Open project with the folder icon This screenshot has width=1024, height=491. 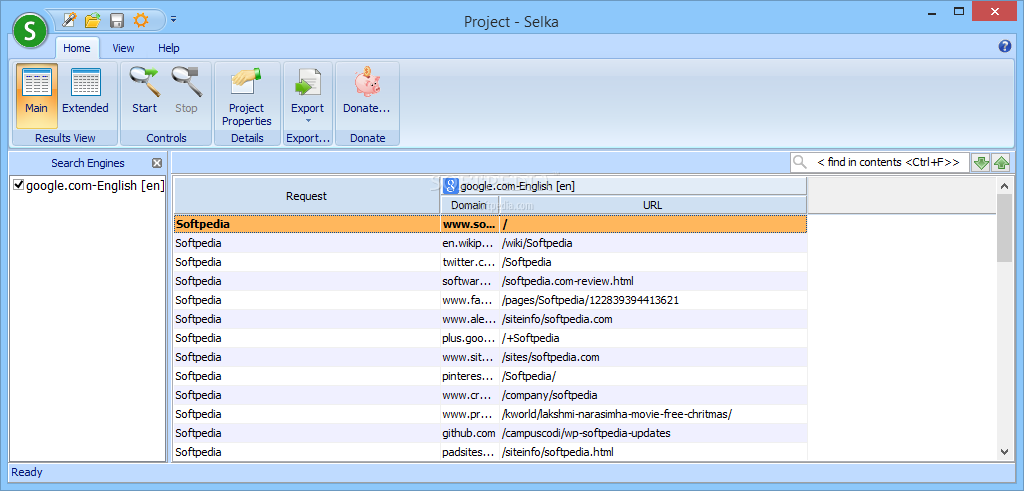93,20
